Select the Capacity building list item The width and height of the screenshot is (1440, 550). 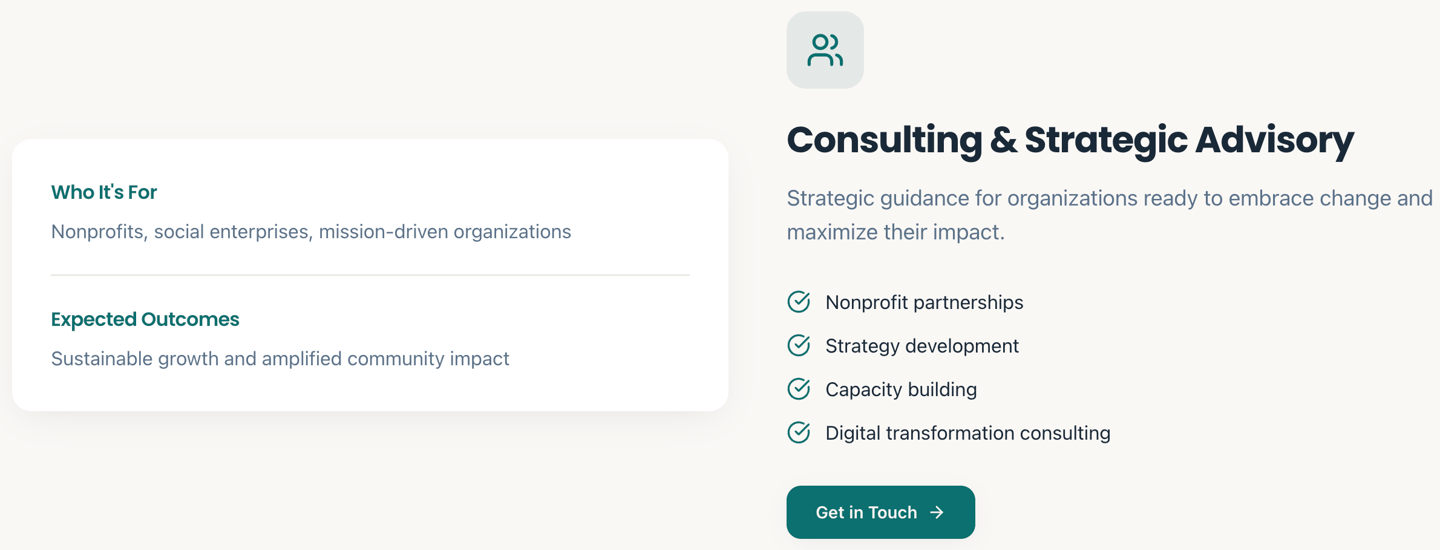(901, 389)
